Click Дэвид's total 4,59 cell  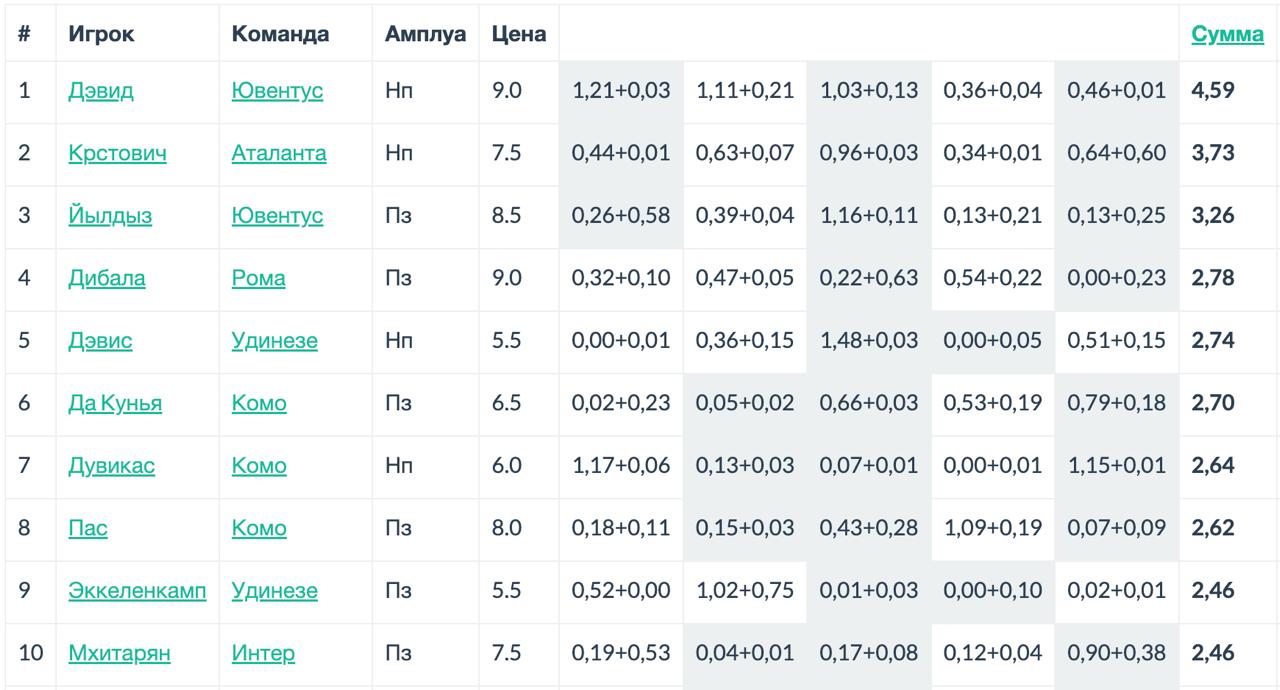point(1213,91)
